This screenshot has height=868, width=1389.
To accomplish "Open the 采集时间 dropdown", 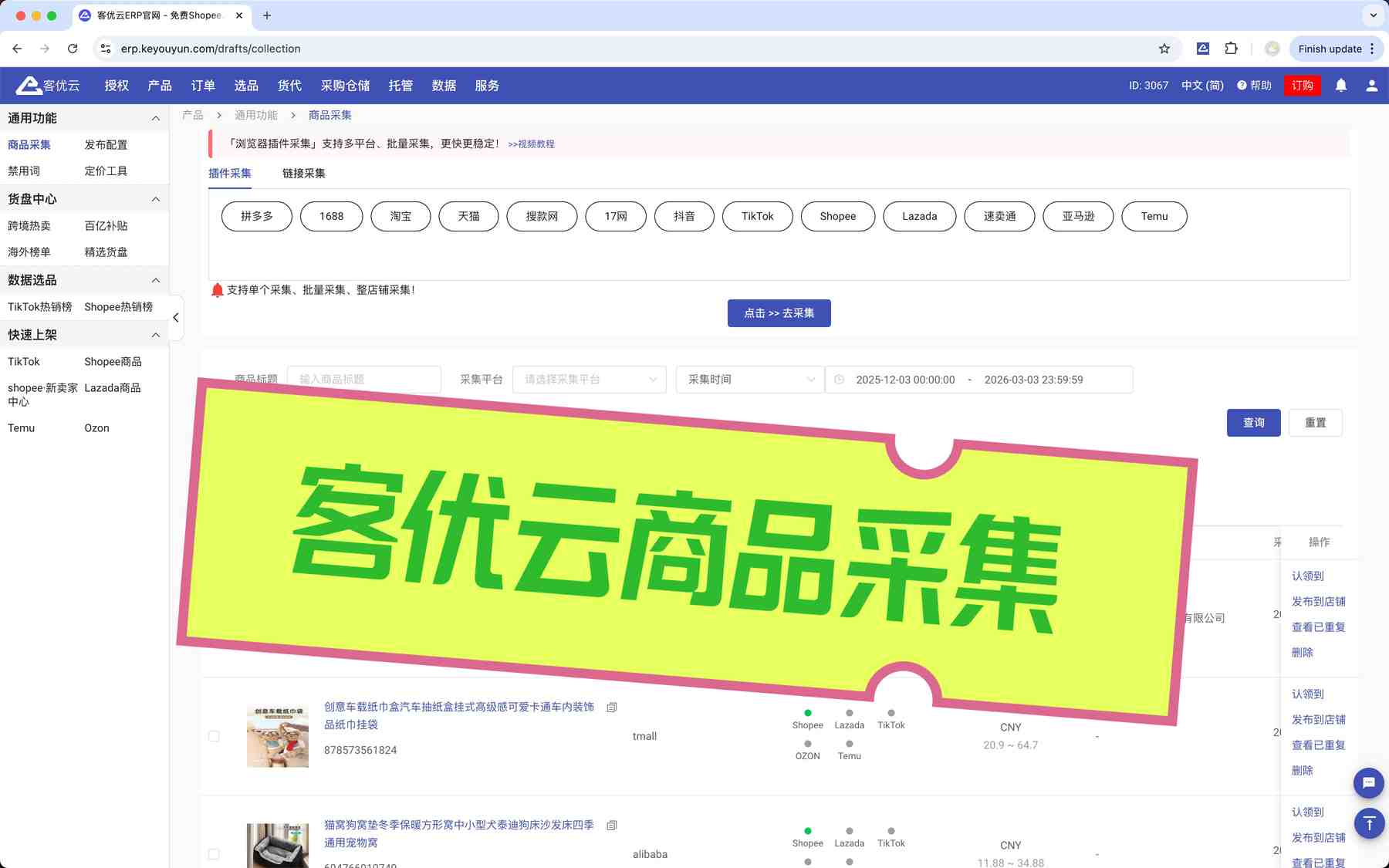I will [x=750, y=380].
